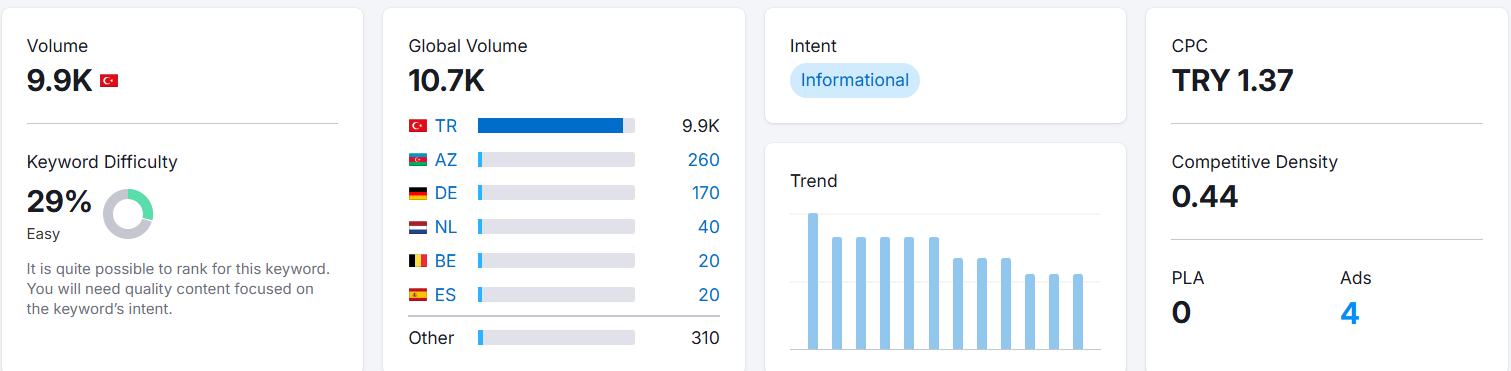The width and height of the screenshot is (1511, 371).
Task: Click the last bar in the Trend chart
Action: (x=1078, y=312)
